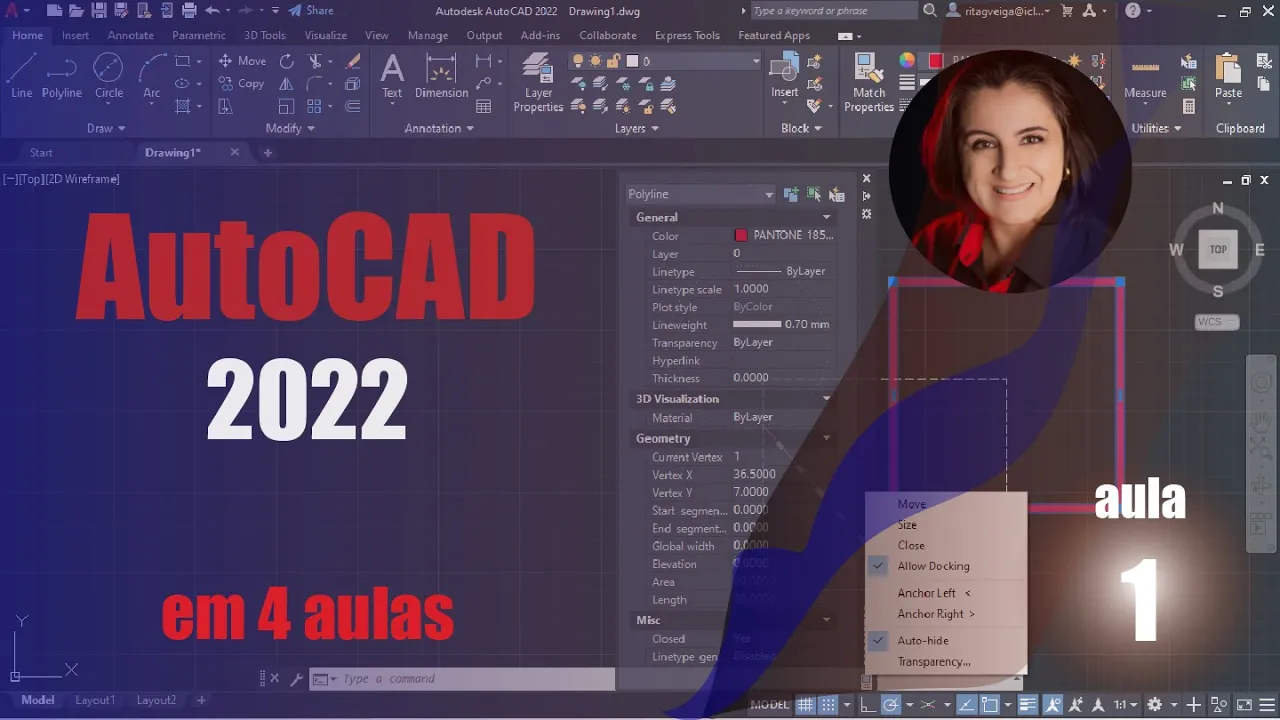
Task: Select the Dimension tool
Action: click(441, 76)
